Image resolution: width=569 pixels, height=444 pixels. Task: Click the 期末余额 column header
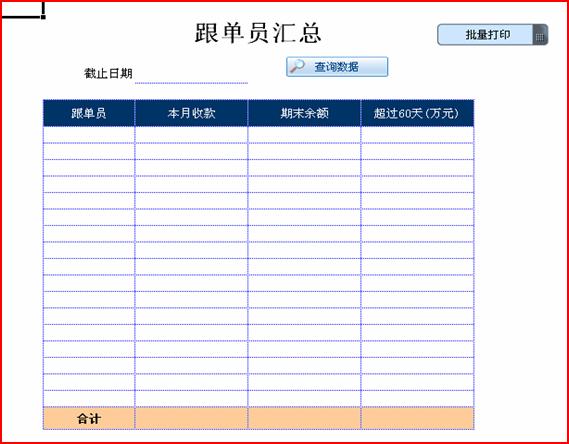(x=304, y=113)
